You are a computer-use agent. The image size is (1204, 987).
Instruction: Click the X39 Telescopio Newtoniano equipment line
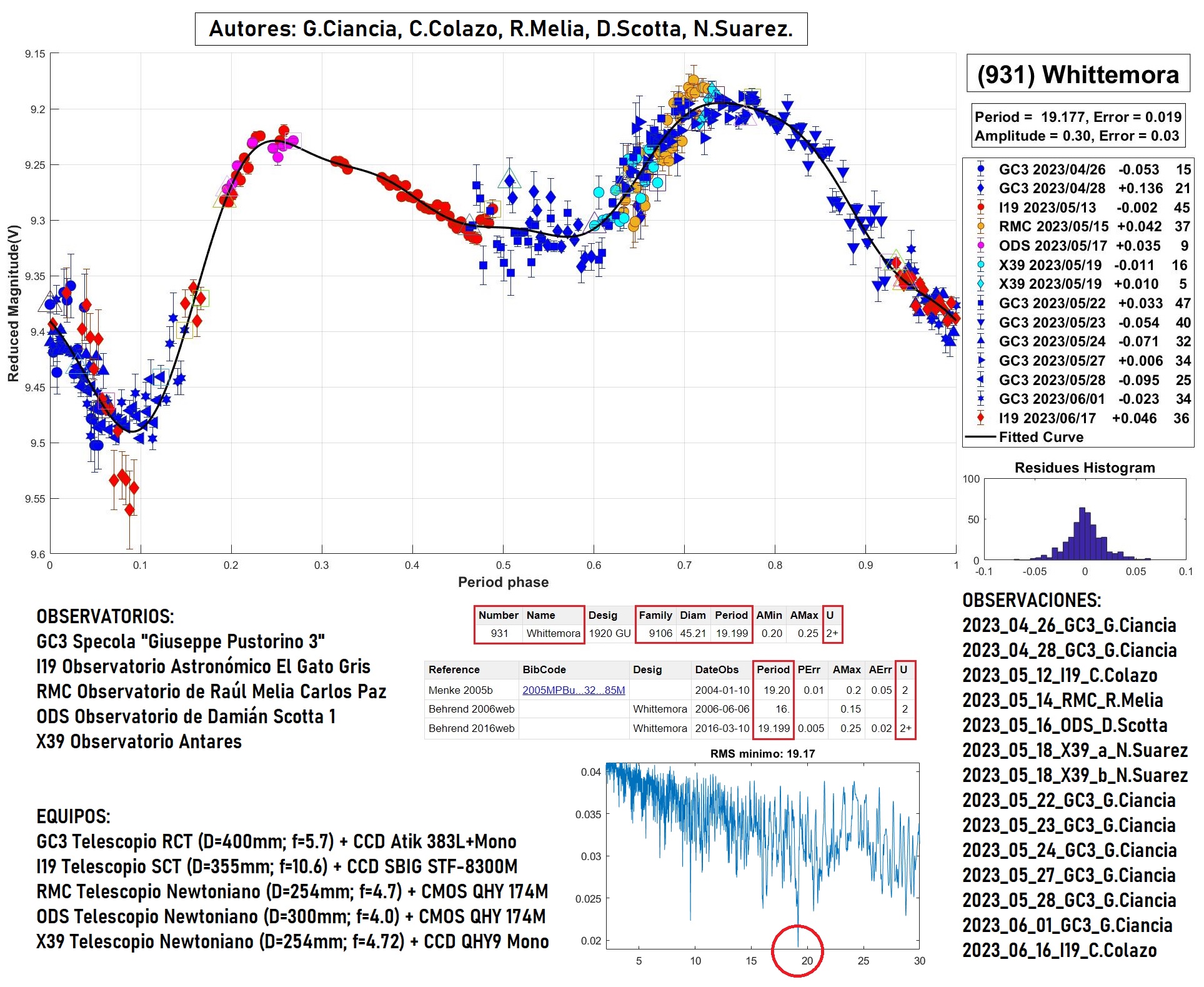click(x=292, y=941)
